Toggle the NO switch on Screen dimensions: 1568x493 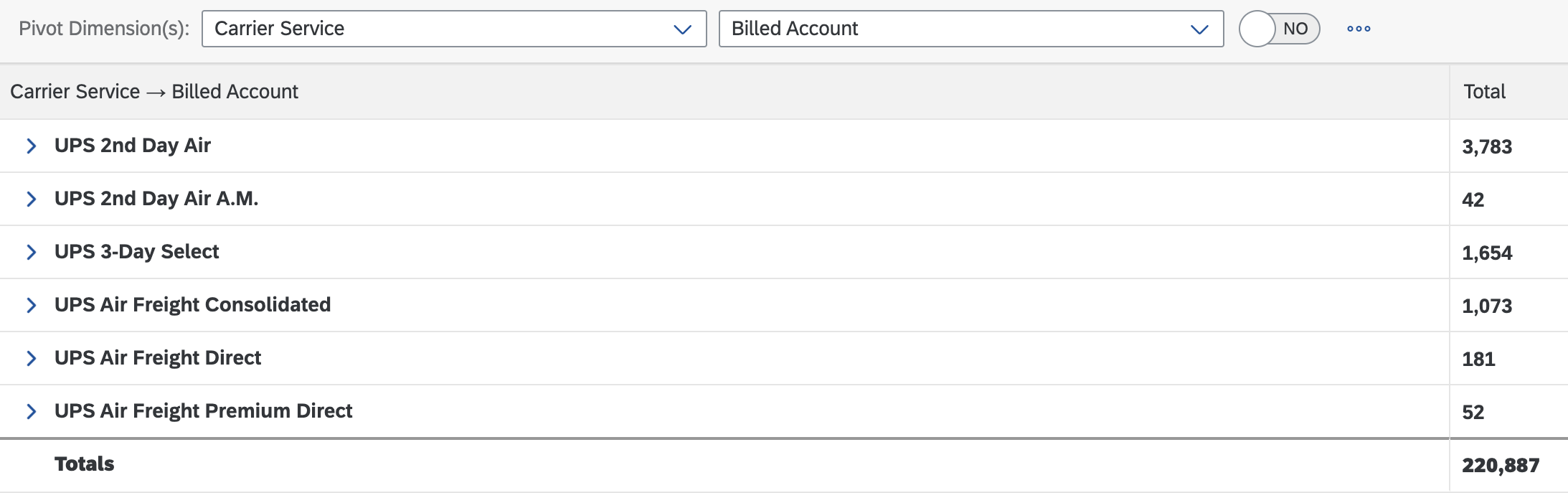(x=1280, y=29)
